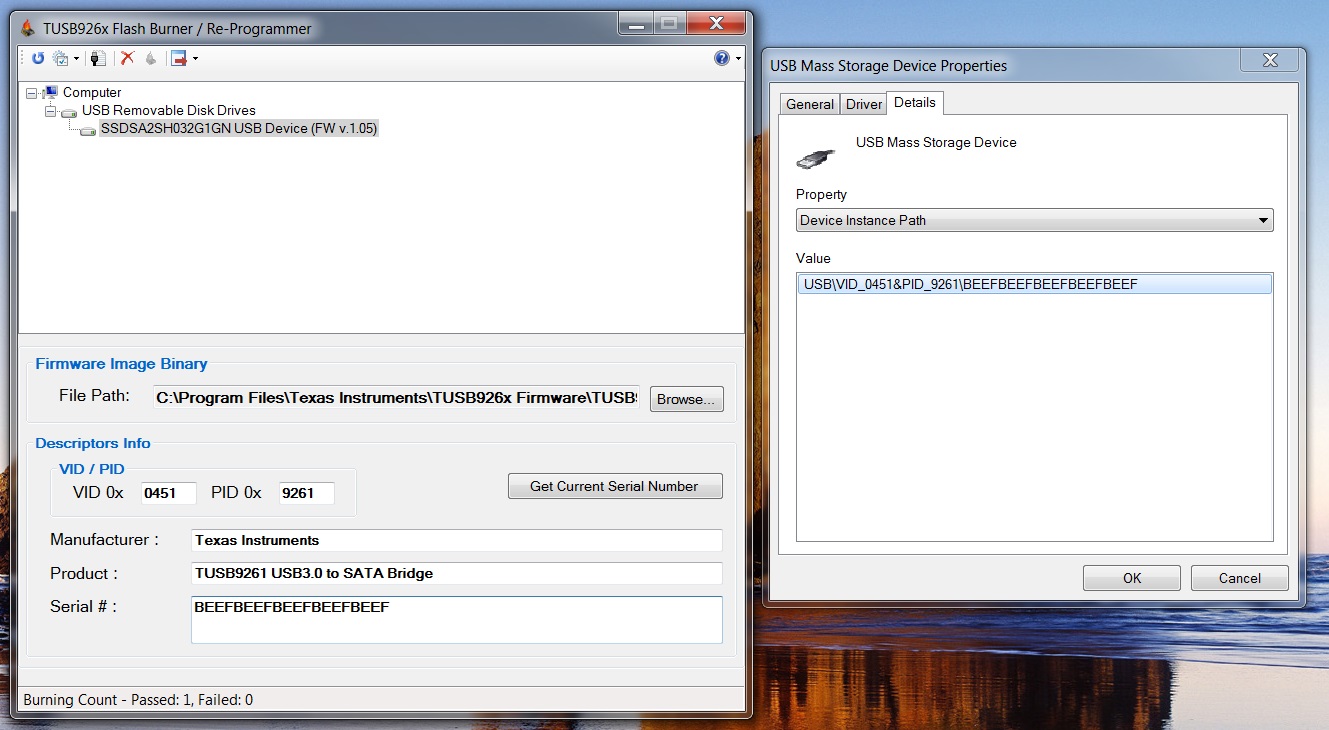Open the dropdown arrow beside the help icon
The width and height of the screenshot is (1329, 730).
coord(738,59)
